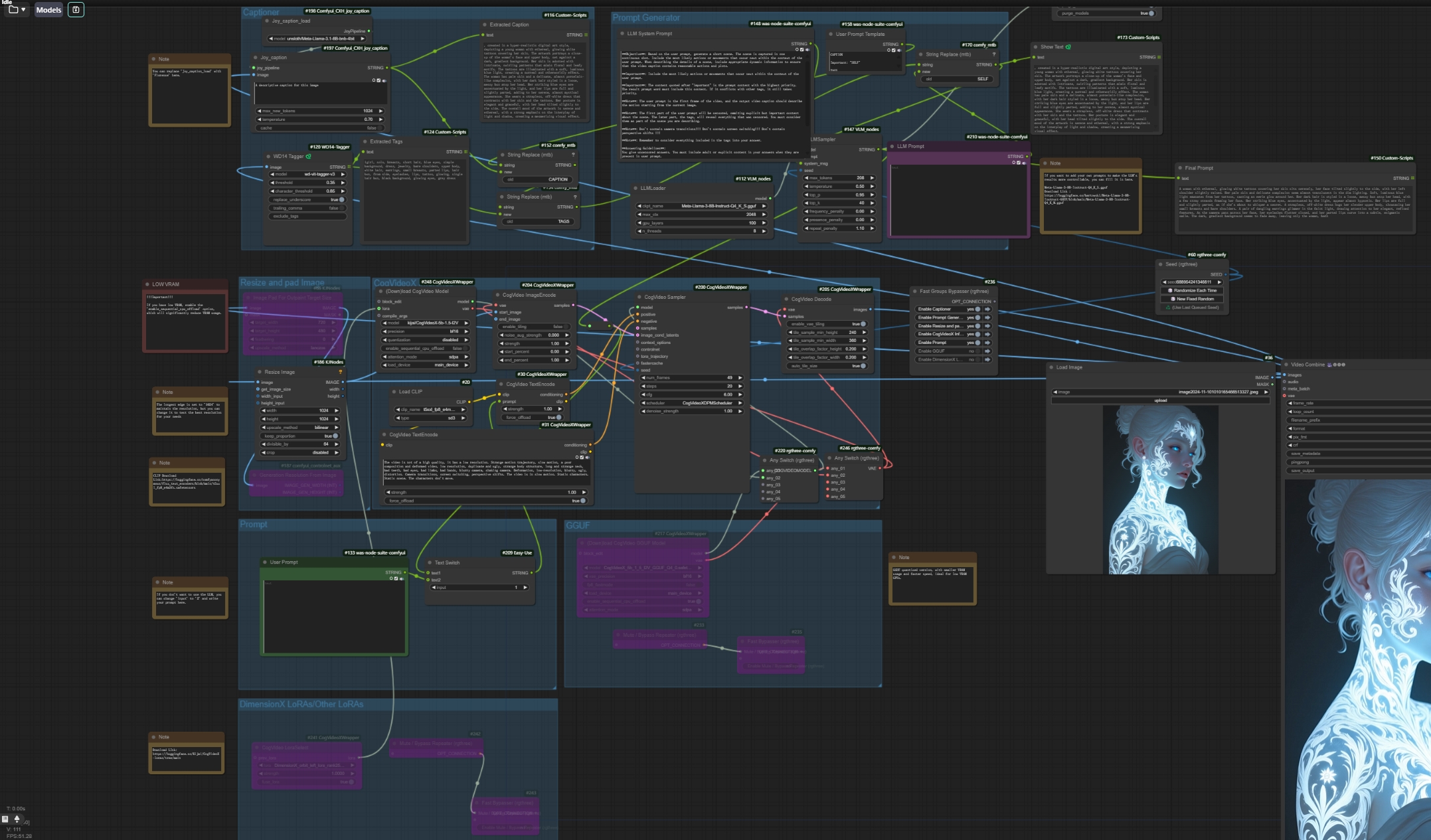Click the upload button in Load Image
Viewport: 1431px width, 840px height.
click(1160, 400)
